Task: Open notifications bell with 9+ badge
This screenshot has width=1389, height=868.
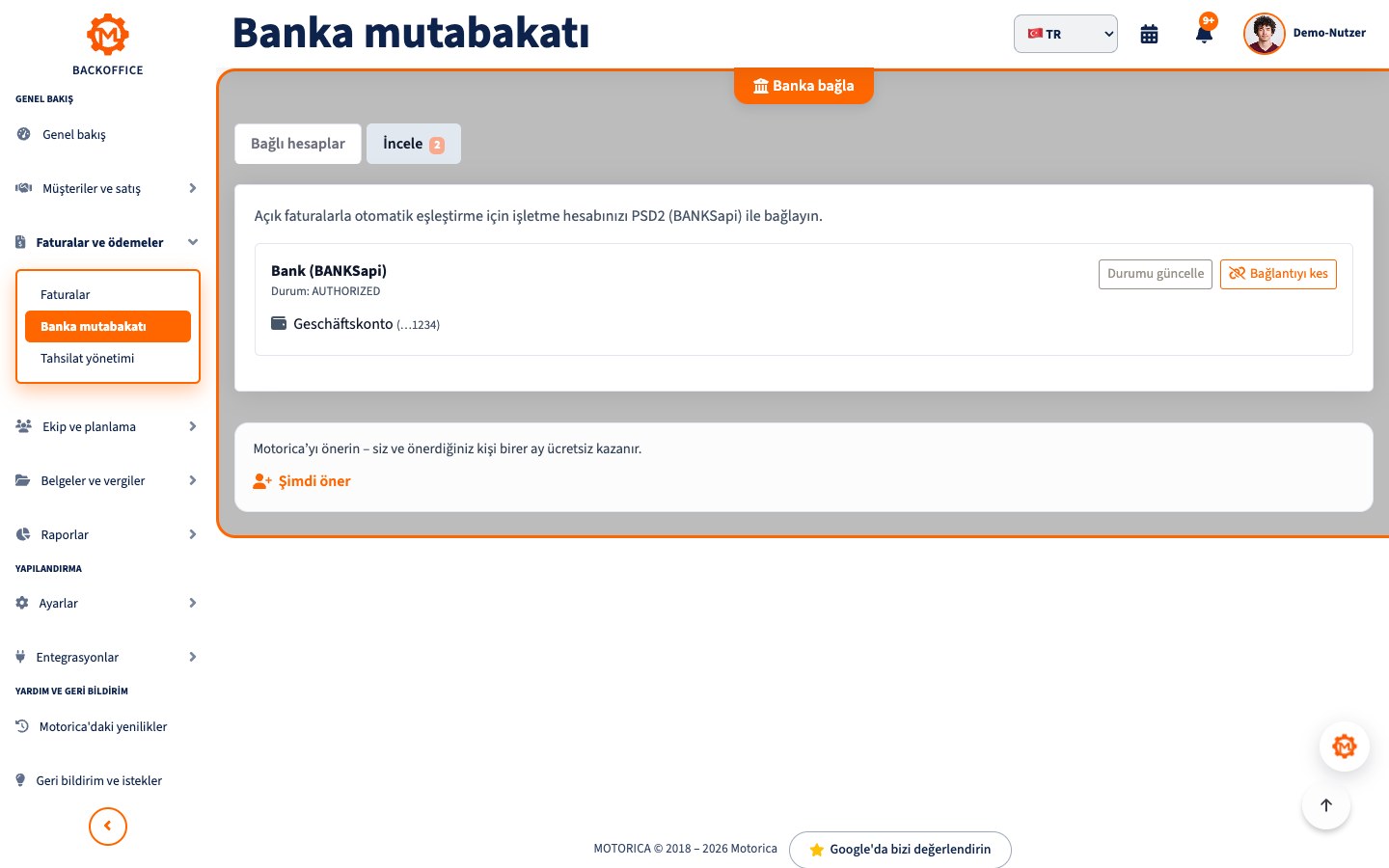Action: click(1204, 34)
